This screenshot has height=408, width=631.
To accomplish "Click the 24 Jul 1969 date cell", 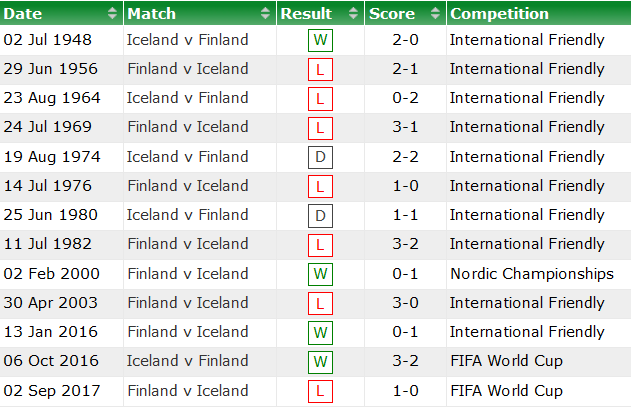I will click(x=48, y=127).
